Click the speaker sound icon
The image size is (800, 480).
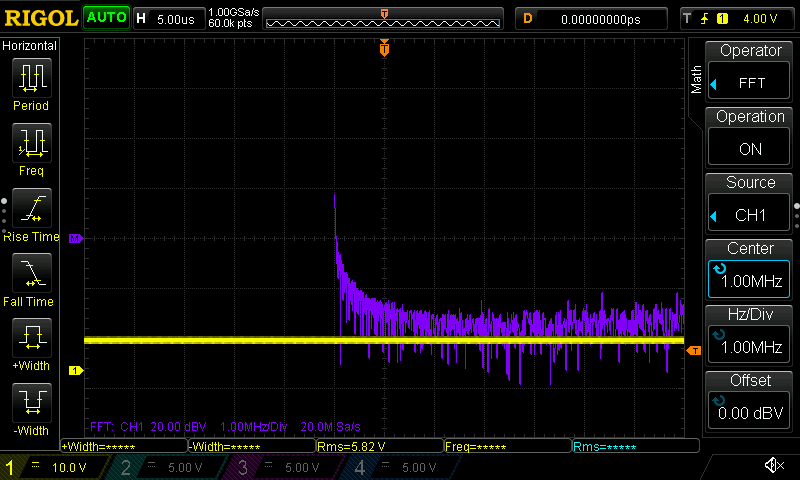coord(772,466)
